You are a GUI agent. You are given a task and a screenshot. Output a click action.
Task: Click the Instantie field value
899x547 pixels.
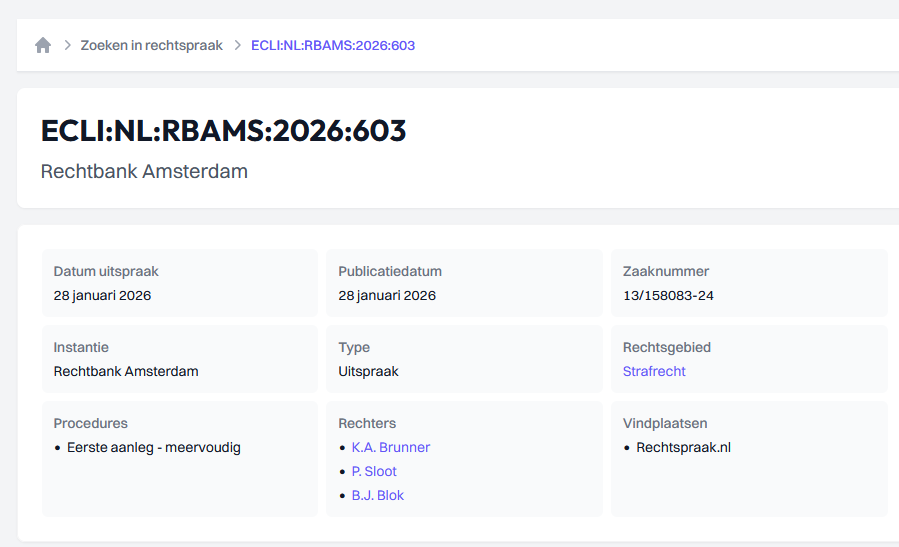pos(126,371)
